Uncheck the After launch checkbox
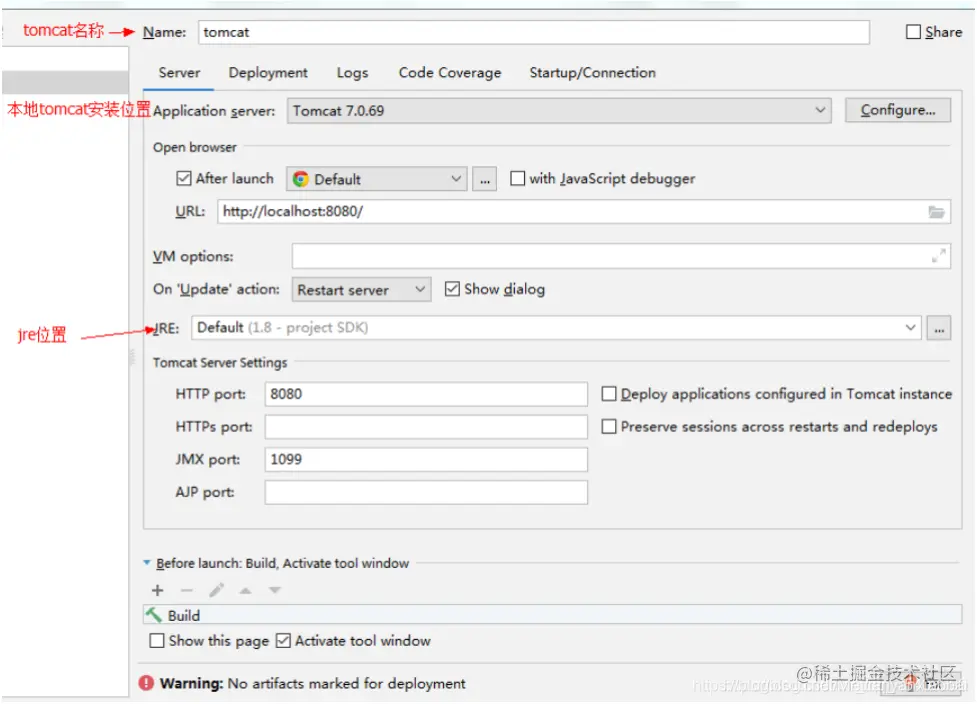This screenshot has width=977, height=704. click(183, 179)
